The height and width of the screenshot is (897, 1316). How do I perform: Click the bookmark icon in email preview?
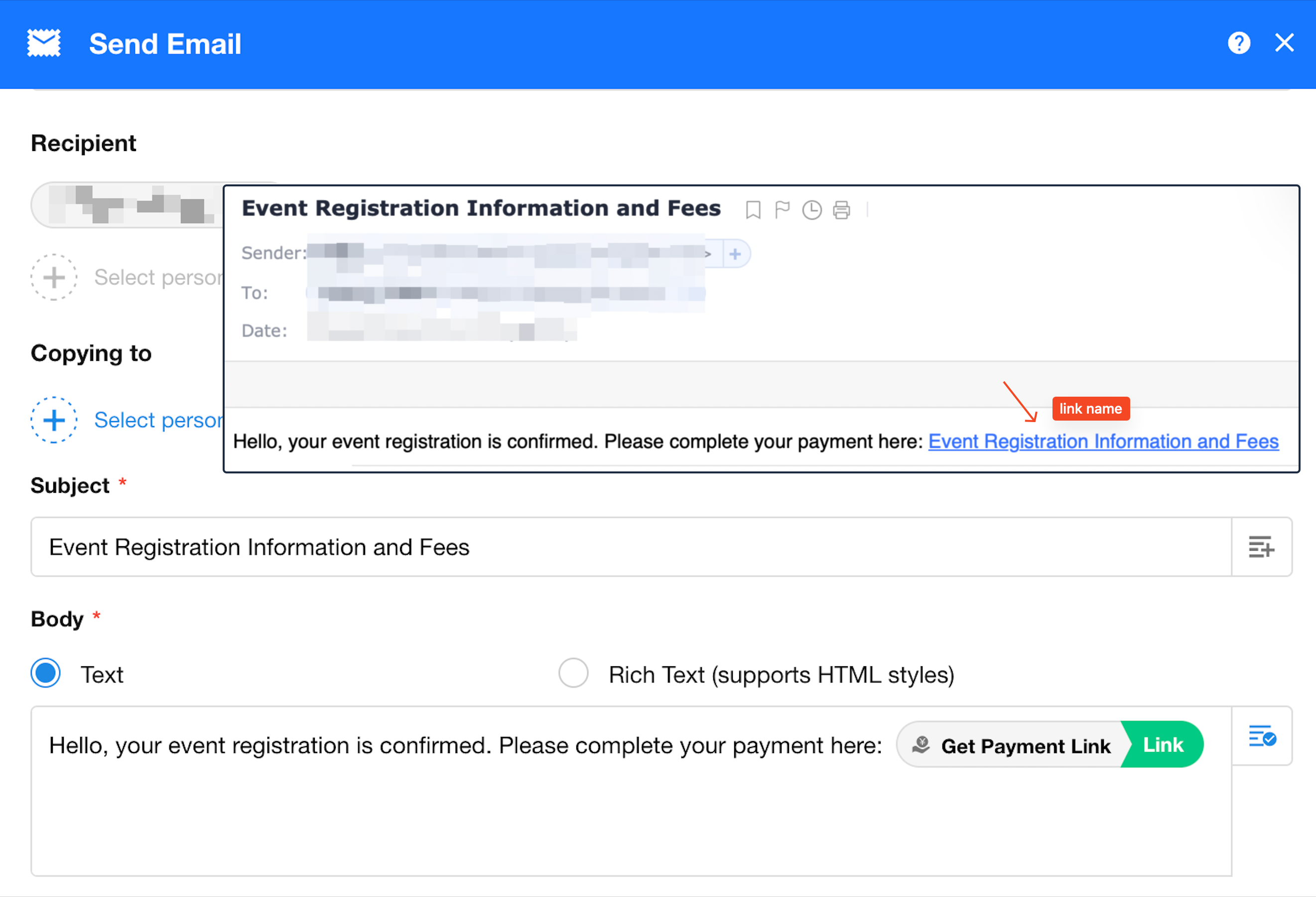coord(753,210)
